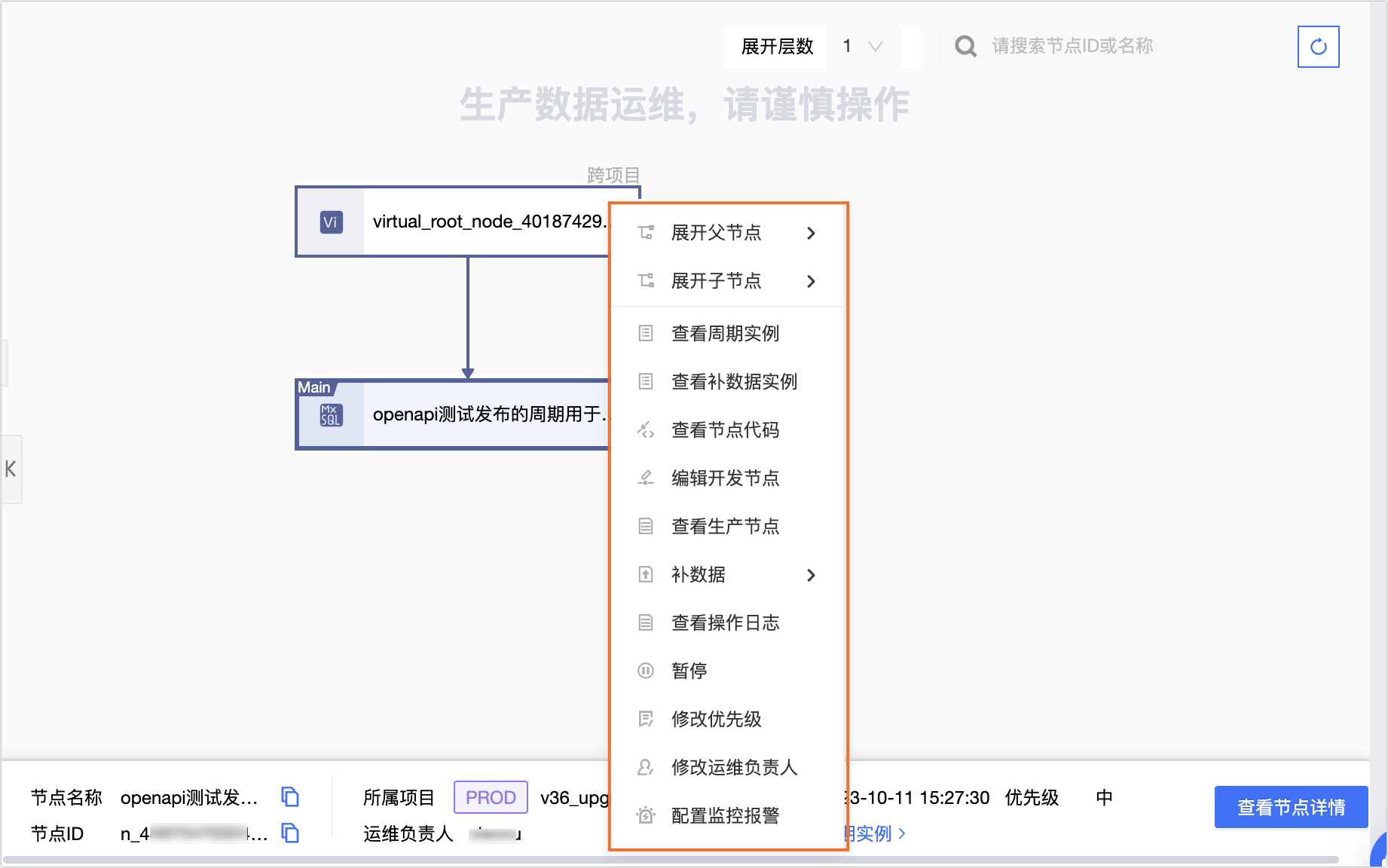This screenshot has height=868, width=1388.
Task: Choose 编辑开发节点 menu entry
Action: click(x=728, y=478)
